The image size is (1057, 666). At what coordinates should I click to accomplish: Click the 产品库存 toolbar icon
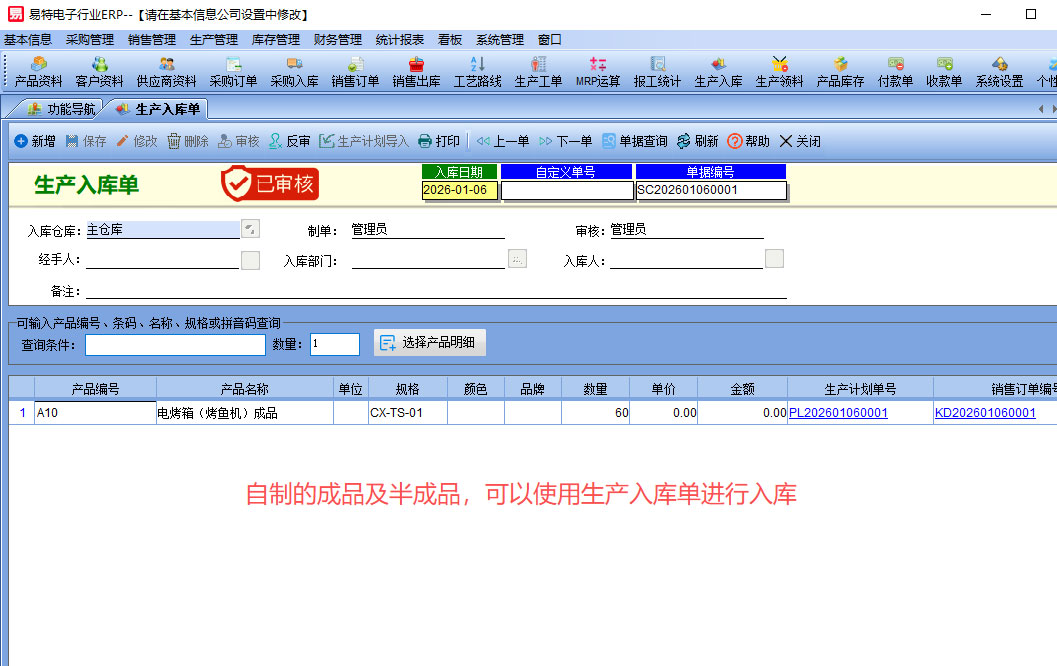[x=840, y=72]
